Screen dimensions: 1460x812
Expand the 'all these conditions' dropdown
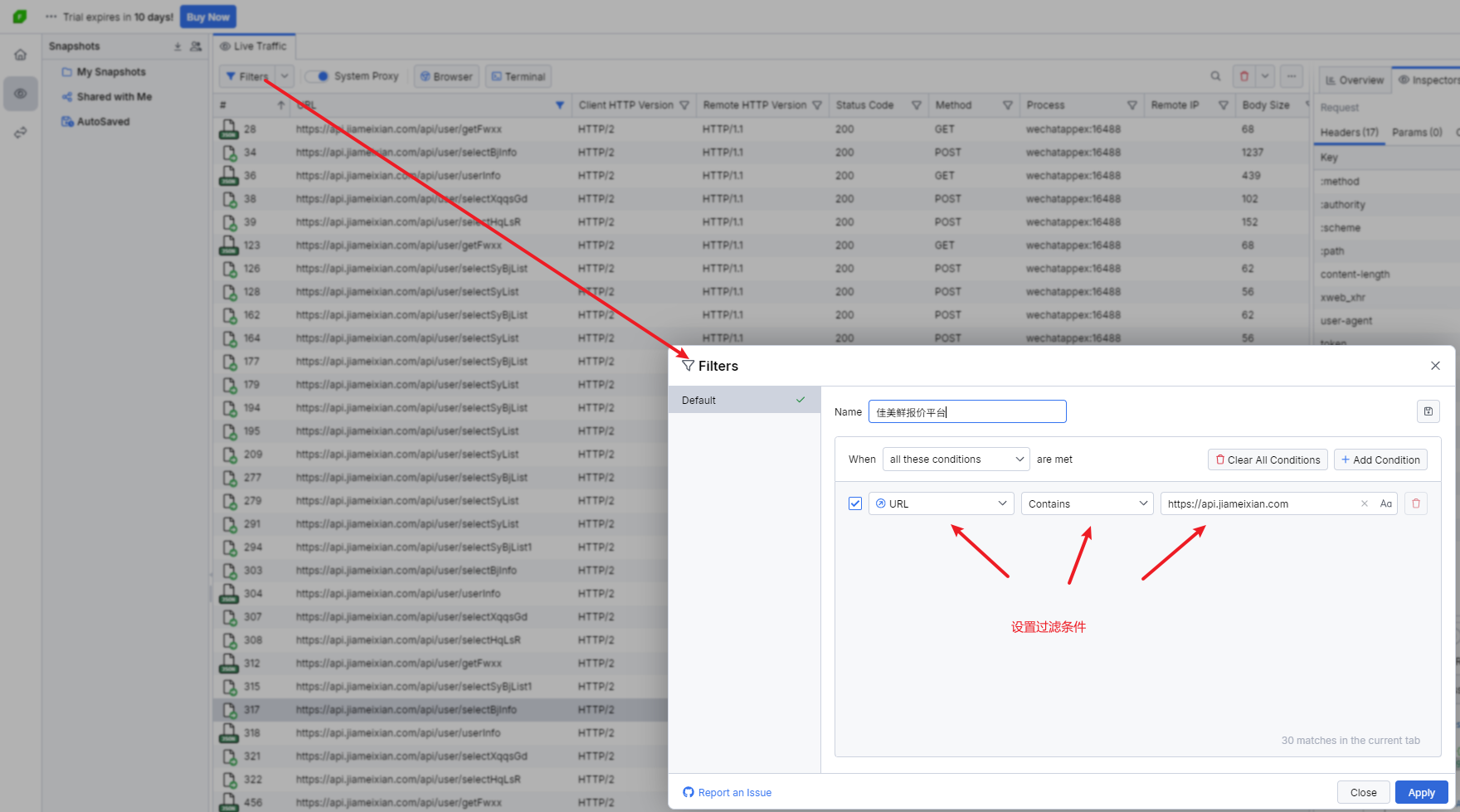(956, 459)
